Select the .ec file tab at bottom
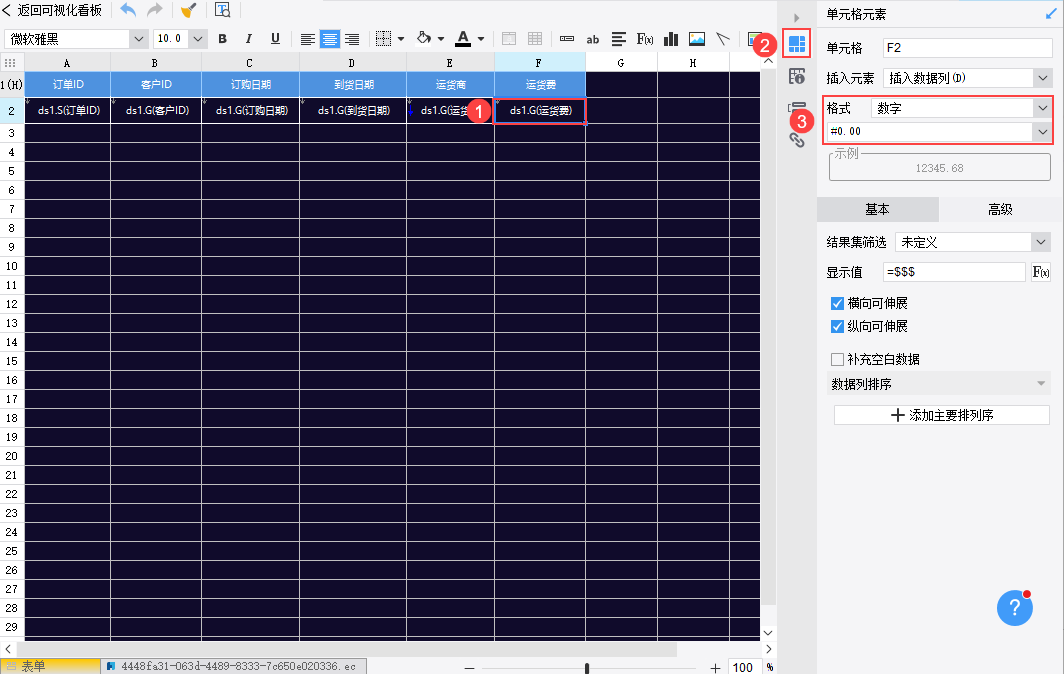The width and height of the screenshot is (1064, 674). point(233,667)
